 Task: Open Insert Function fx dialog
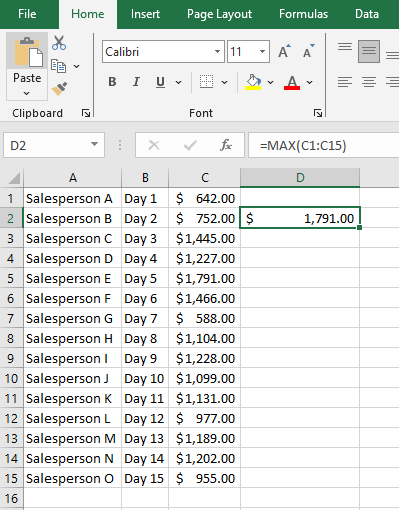pyautogui.click(x=226, y=145)
